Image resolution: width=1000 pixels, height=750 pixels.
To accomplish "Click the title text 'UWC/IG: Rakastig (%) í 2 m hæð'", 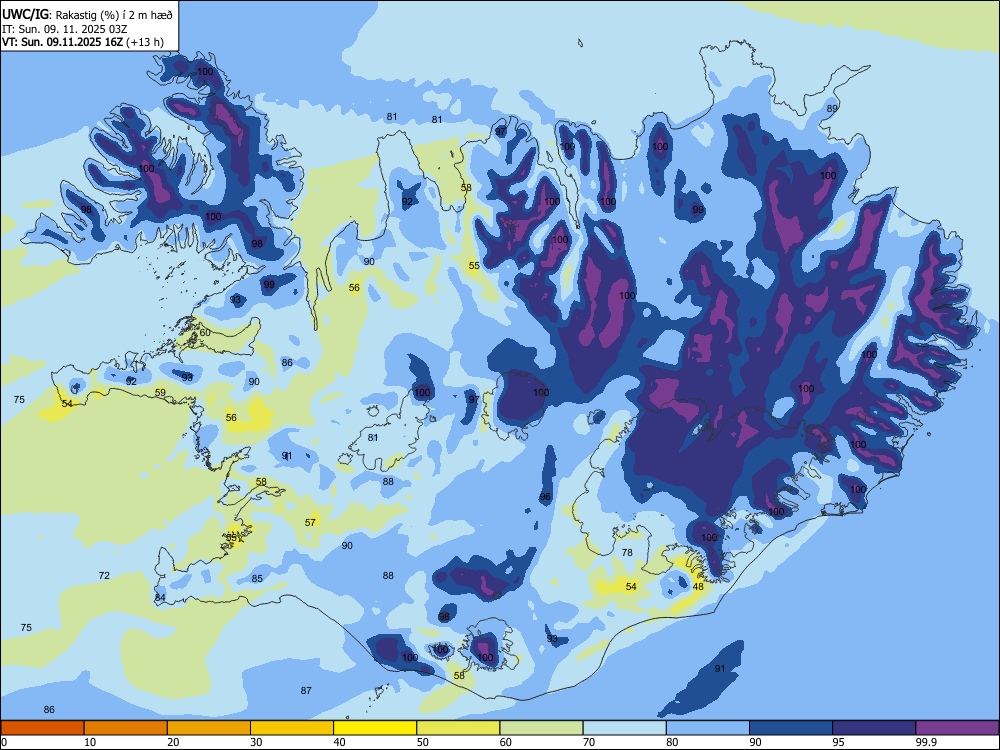I will pyautogui.click(x=87, y=14).
